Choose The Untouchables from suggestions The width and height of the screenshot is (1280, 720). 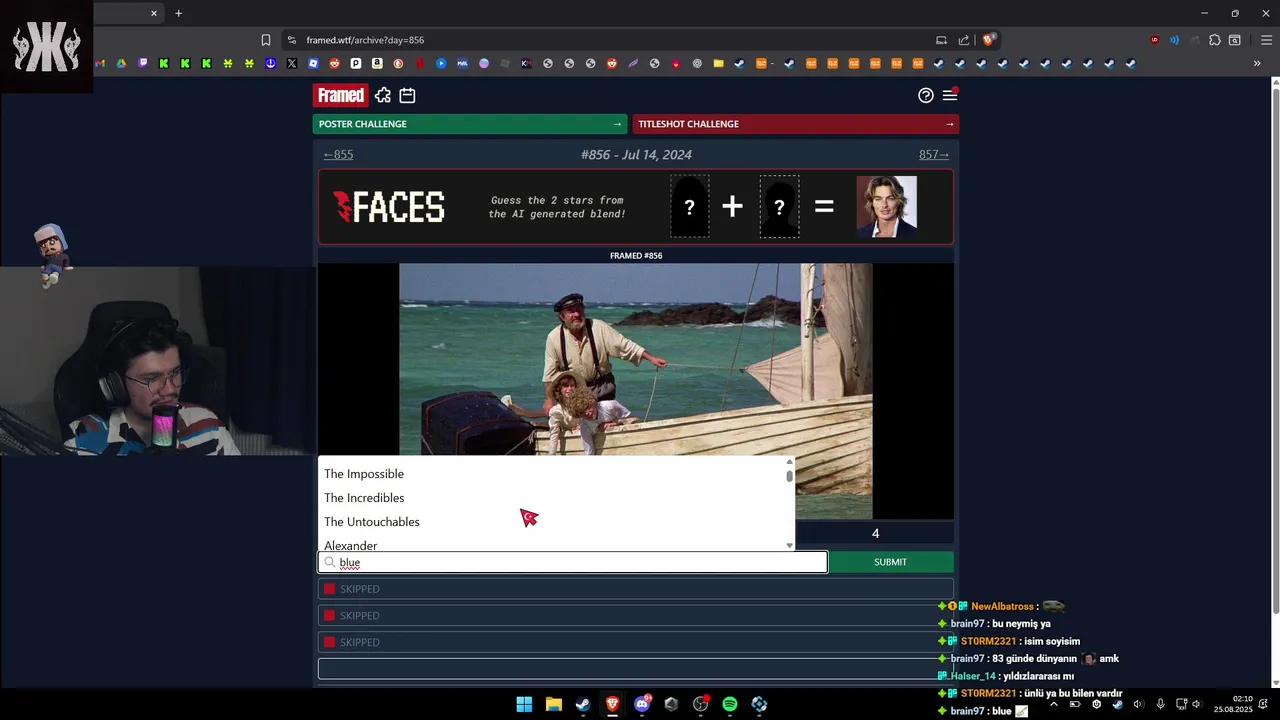(x=372, y=522)
